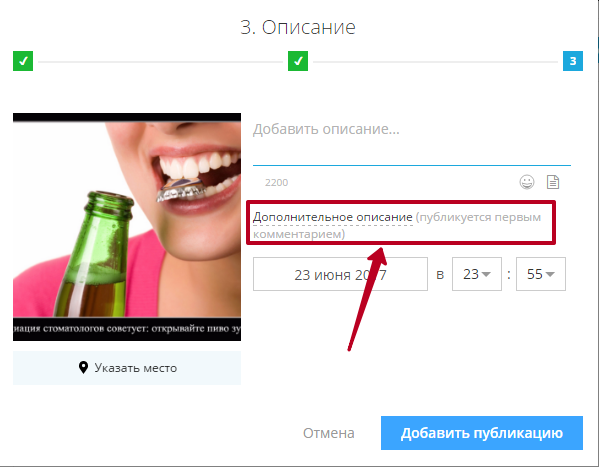Viewport: 599px width, 467px height.
Task: Click the bottle image preview thumbnail
Action: (x=127, y=227)
